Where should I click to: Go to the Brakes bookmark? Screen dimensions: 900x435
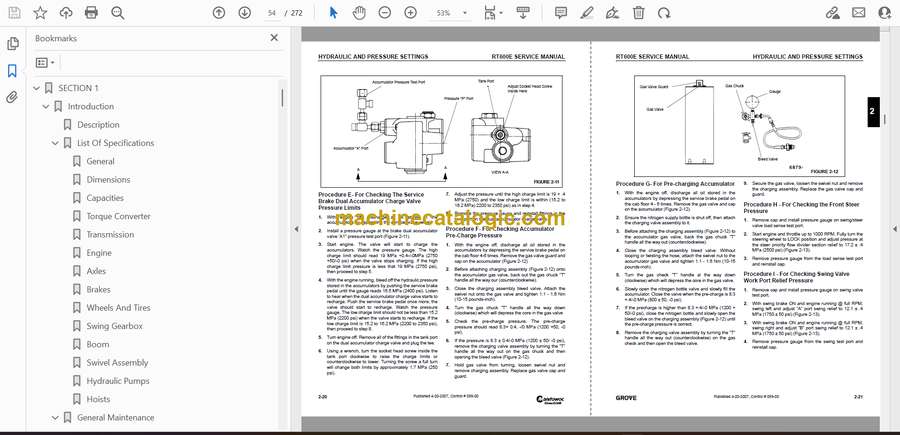point(98,290)
